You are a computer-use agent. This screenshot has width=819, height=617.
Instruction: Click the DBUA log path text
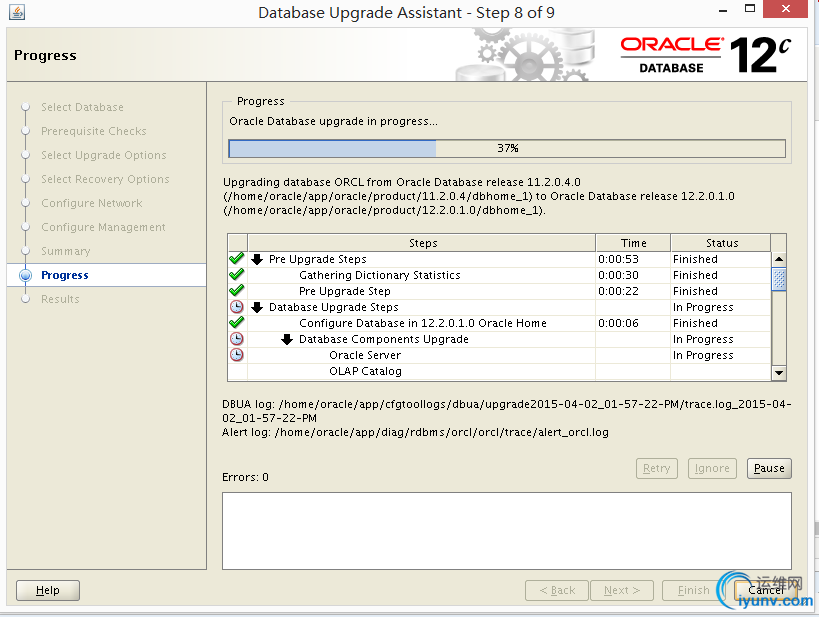click(x=507, y=411)
